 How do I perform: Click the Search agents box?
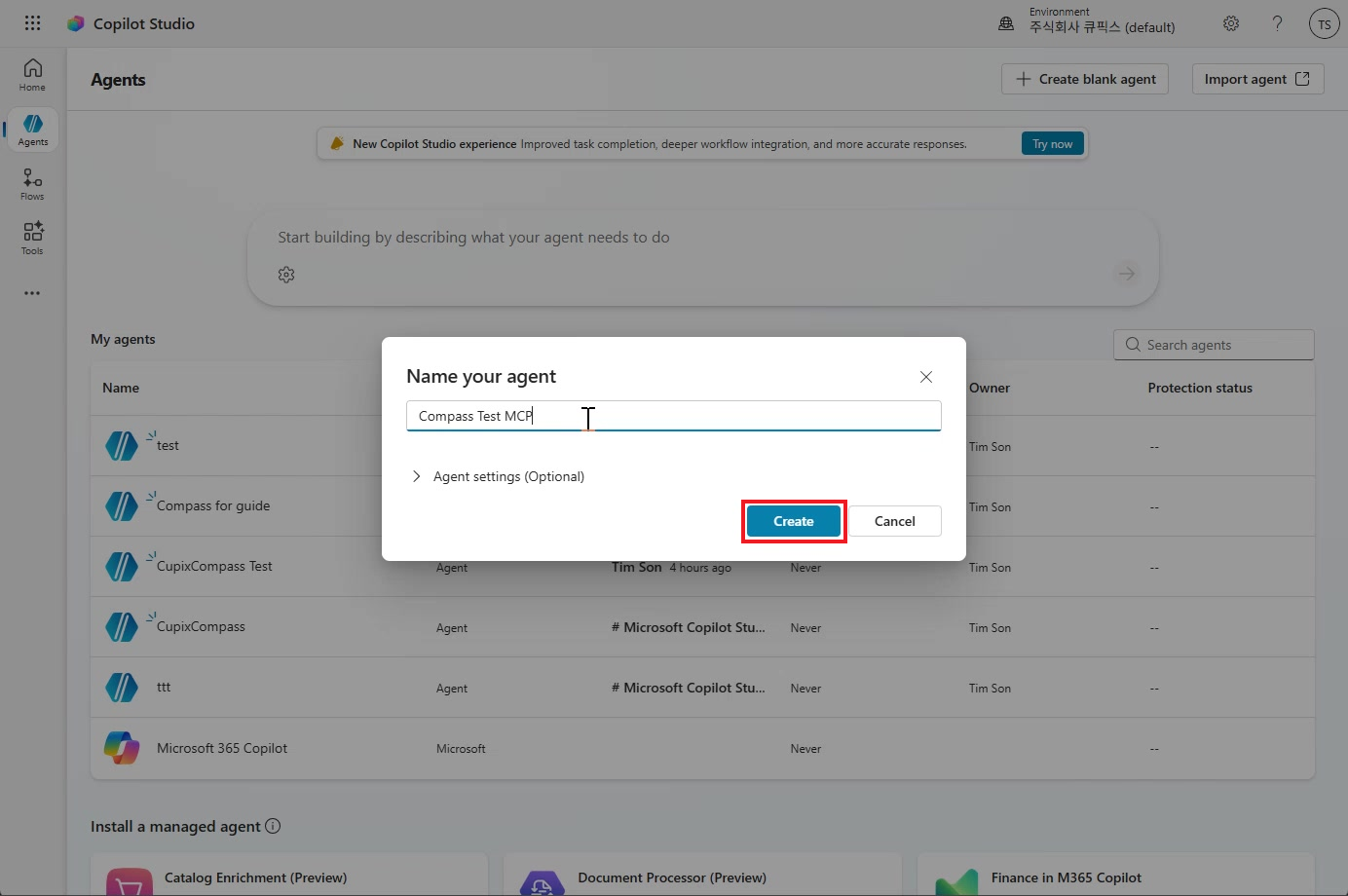(x=1214, y=345)
